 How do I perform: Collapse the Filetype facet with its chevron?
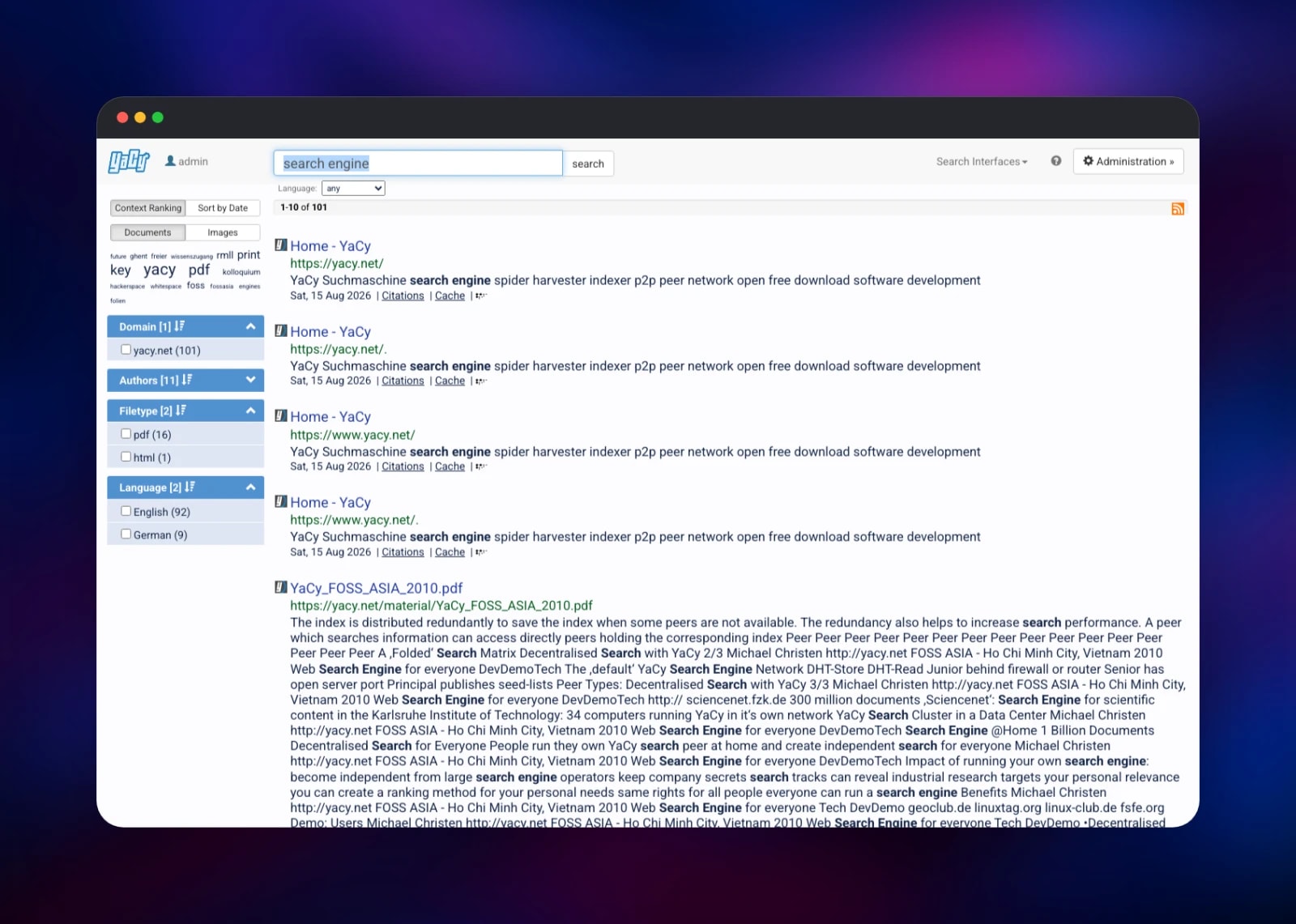click(x=251, y=411)
